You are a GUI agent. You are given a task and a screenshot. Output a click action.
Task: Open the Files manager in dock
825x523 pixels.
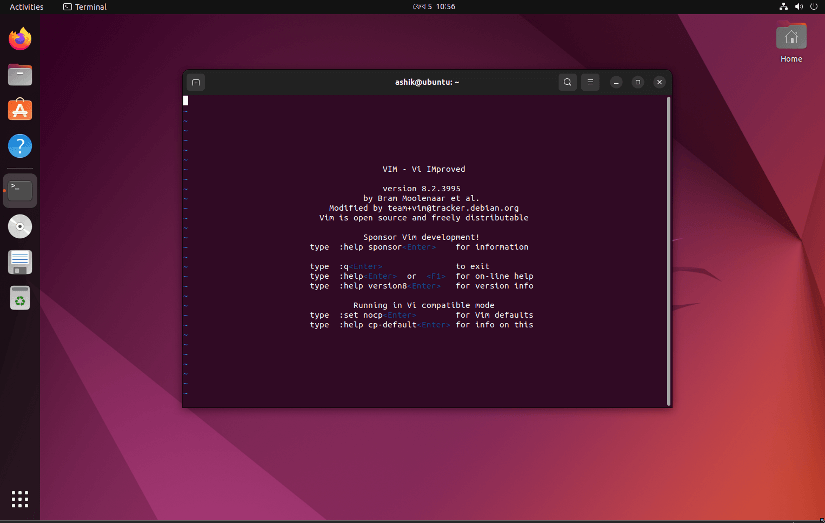click(x=20, y=75)
